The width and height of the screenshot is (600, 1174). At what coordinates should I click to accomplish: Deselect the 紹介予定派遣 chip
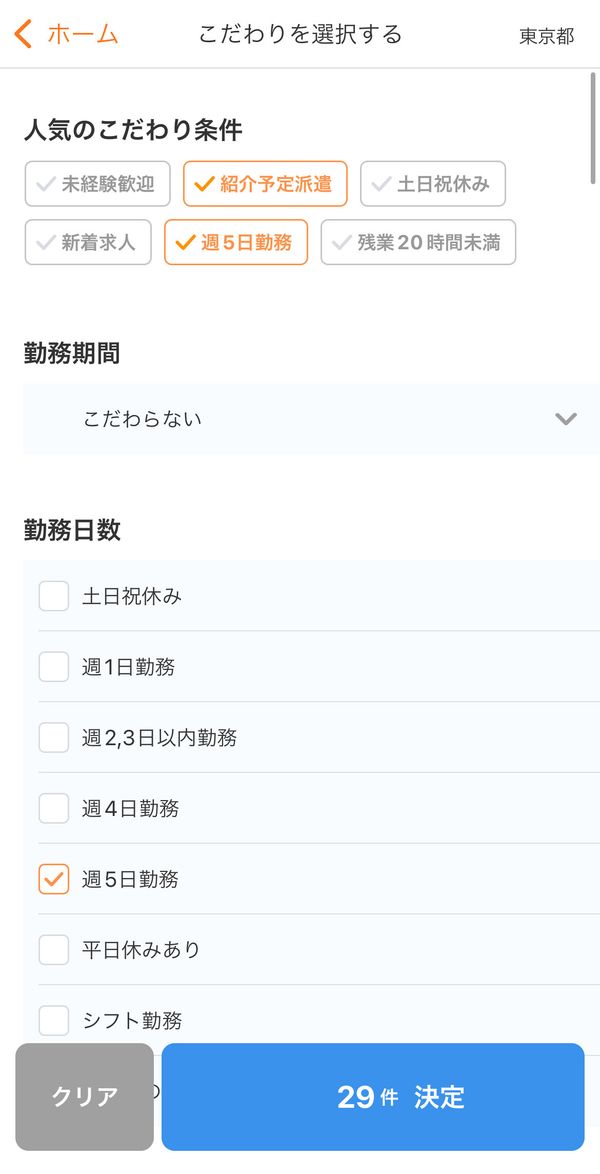coord(265,183)
